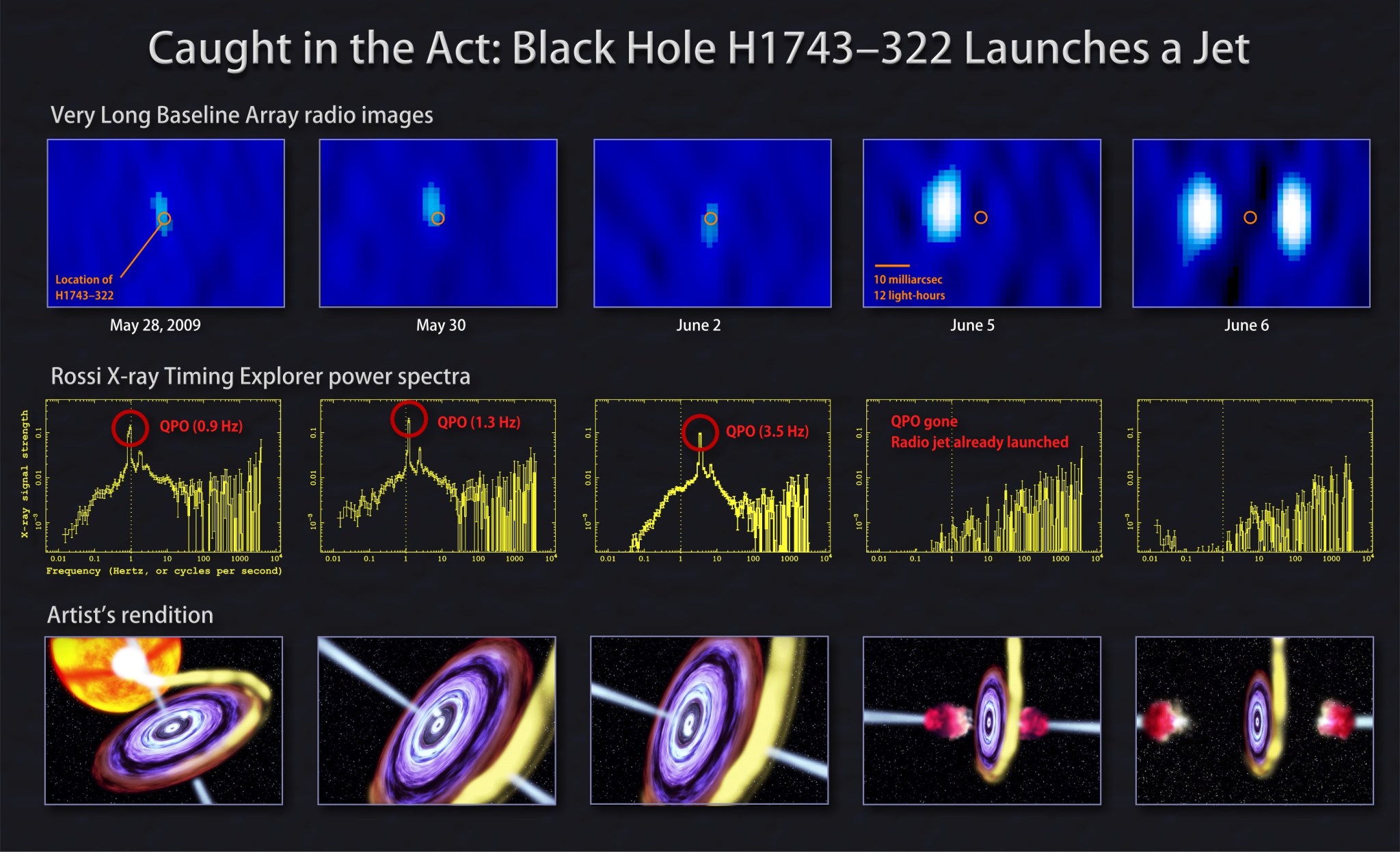Select the QPO (1.3 Hz) power spectrum plot

(438, 476)
